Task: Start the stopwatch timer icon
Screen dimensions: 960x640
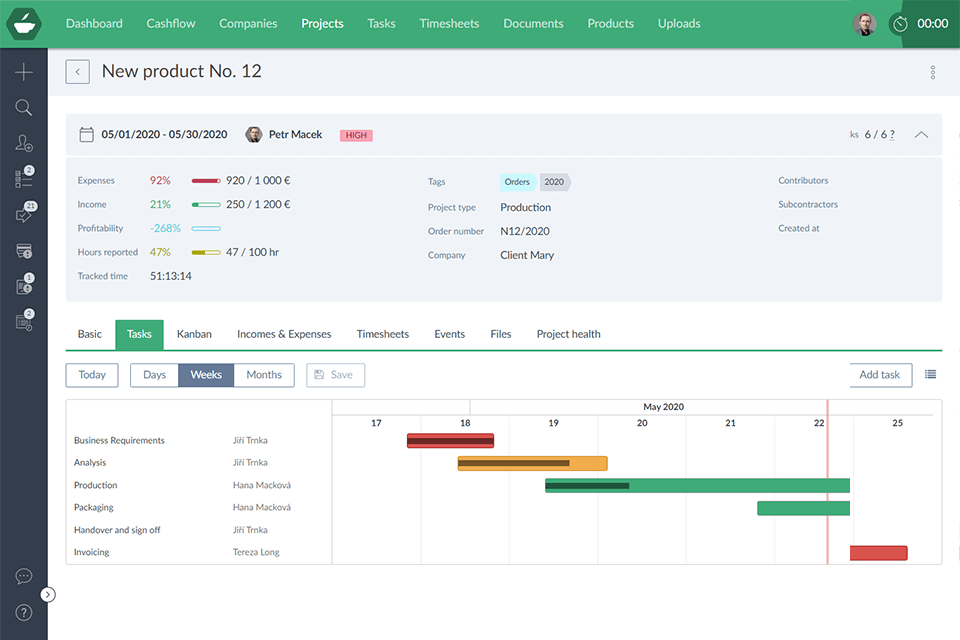Action: [x=900, y=24]
